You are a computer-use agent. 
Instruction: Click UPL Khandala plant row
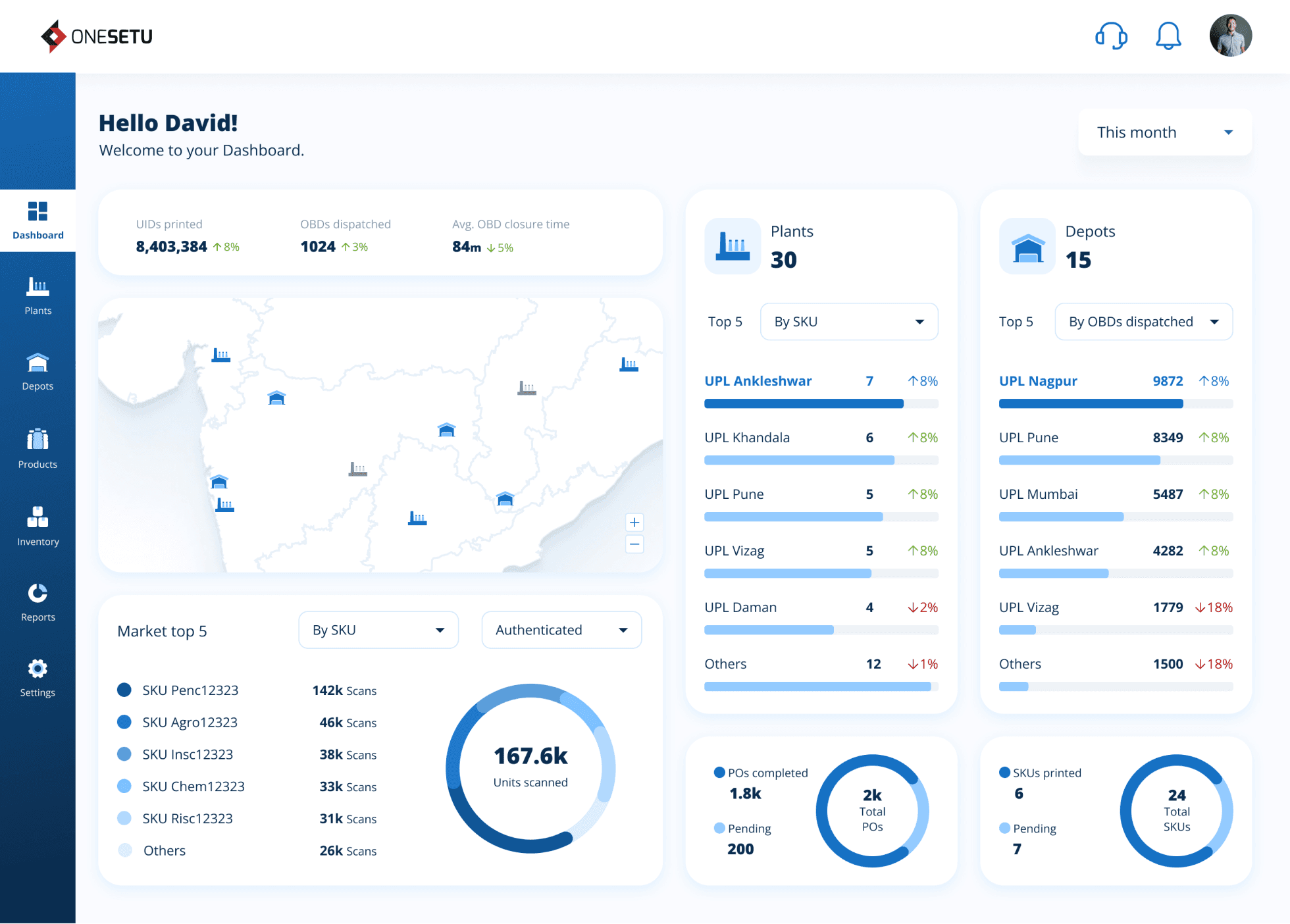[821, 449]
